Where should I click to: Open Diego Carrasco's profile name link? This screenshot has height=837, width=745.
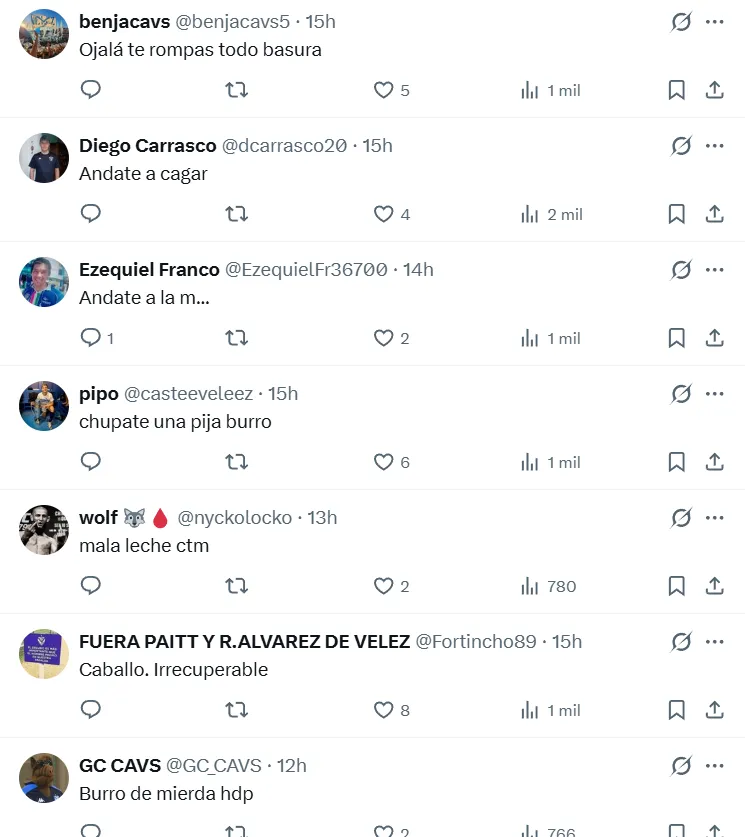[x=147, y=146]
